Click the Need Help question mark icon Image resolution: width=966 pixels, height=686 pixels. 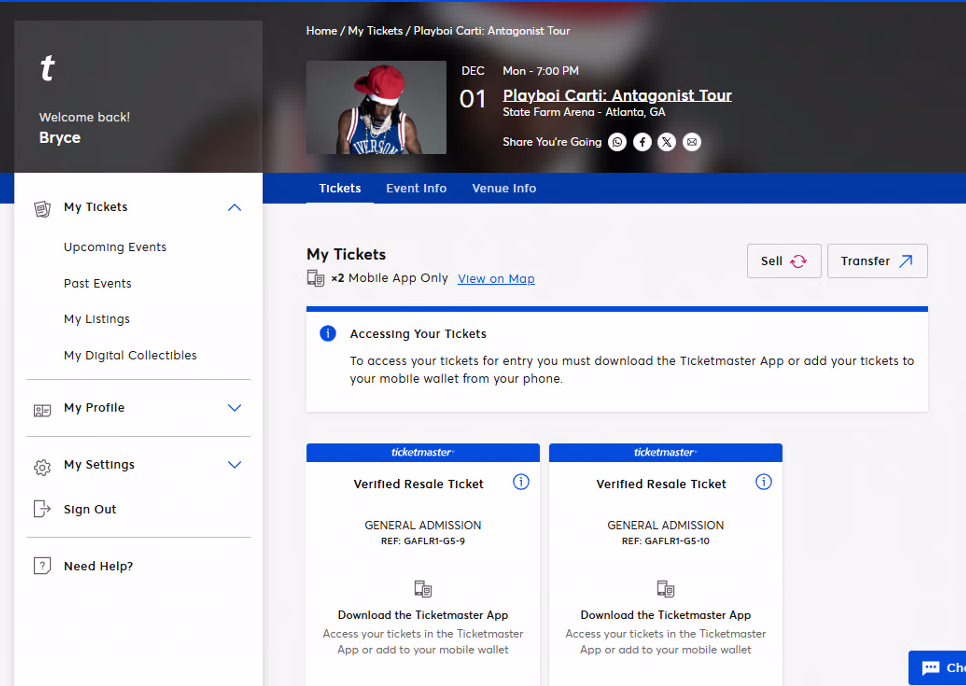pos(42,565)
